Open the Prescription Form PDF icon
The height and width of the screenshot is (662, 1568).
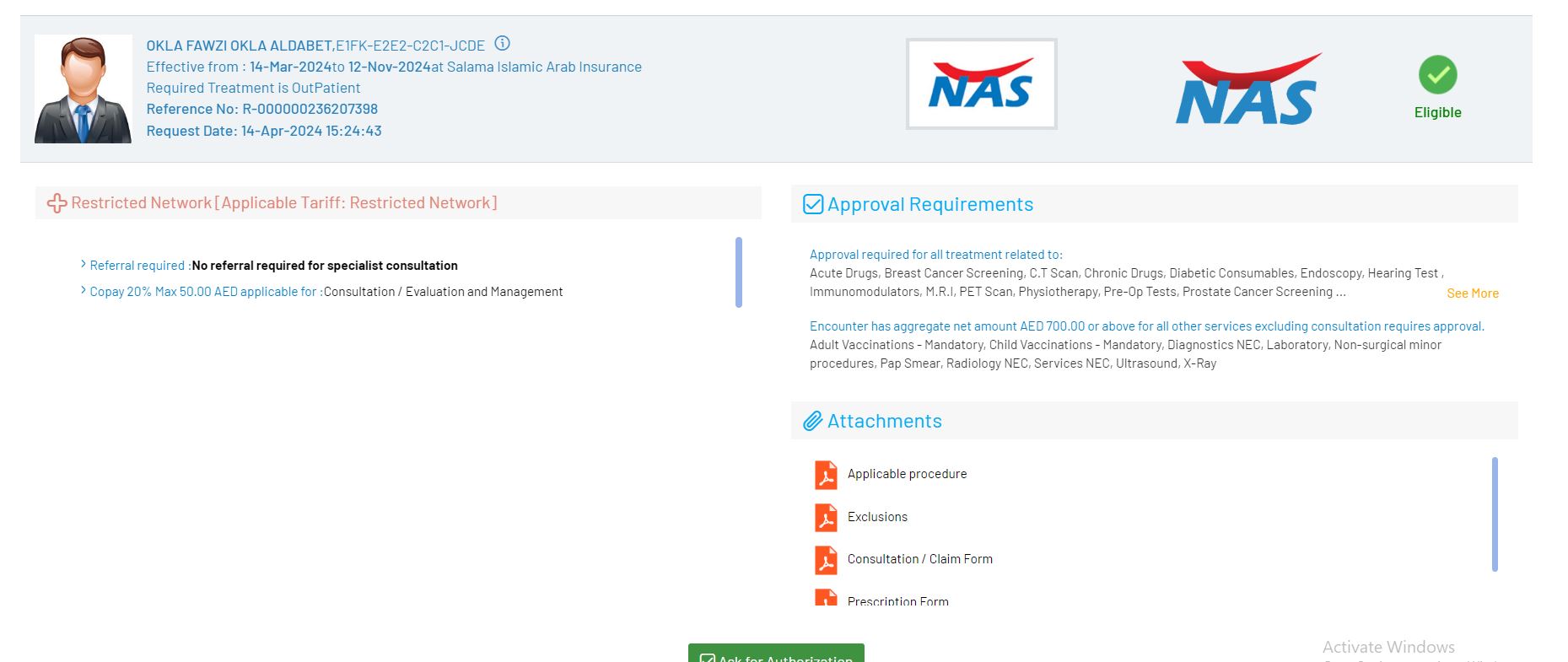point(826,598)
